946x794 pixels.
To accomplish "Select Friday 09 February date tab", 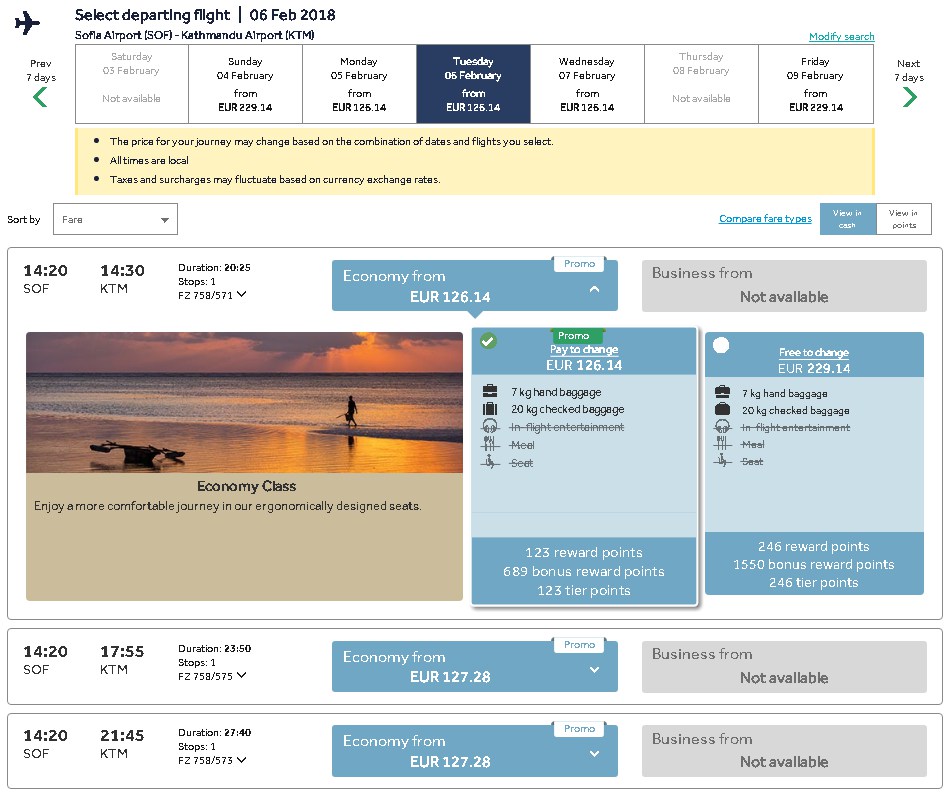I will click(x=816, y=84).
